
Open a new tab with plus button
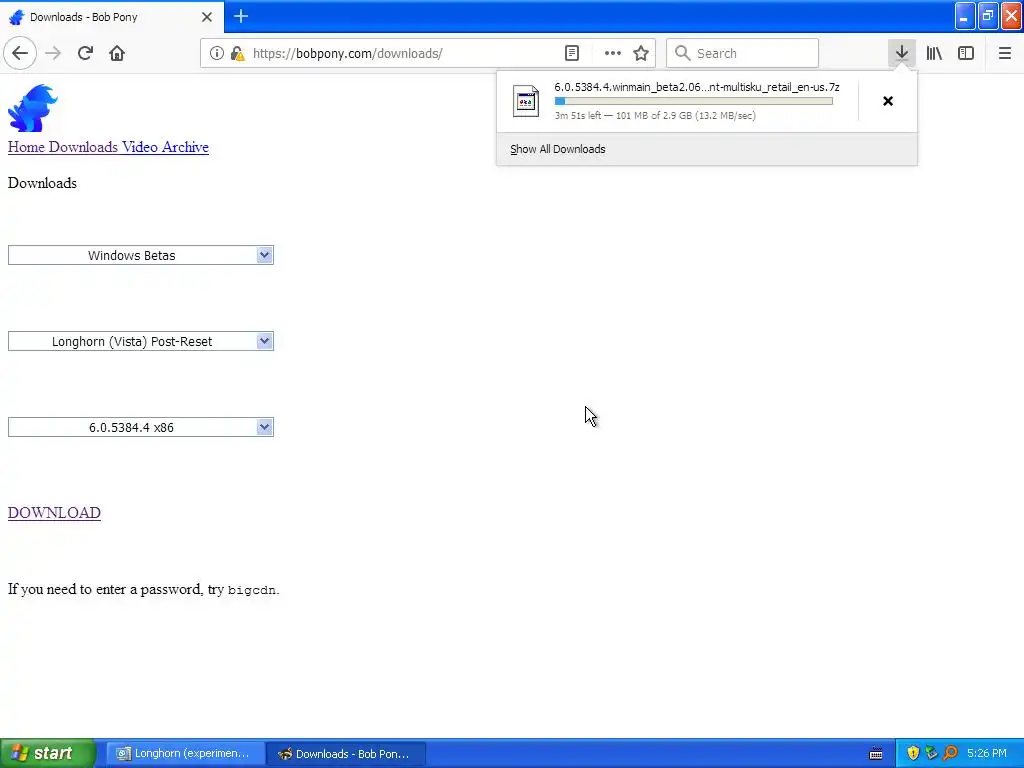point(241,16)
